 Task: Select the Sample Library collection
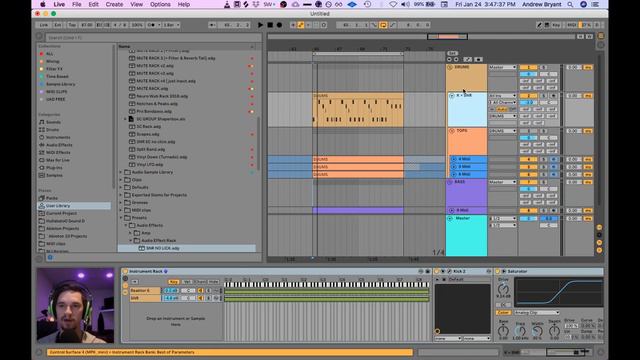click(60, 84)
